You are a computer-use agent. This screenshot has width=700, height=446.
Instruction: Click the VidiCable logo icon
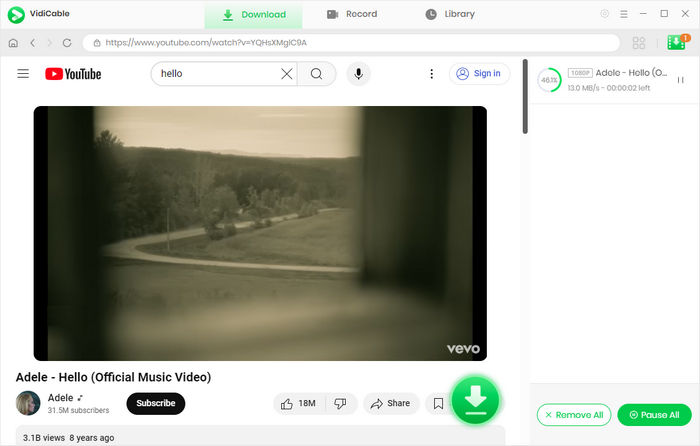(x=16, y=15)
